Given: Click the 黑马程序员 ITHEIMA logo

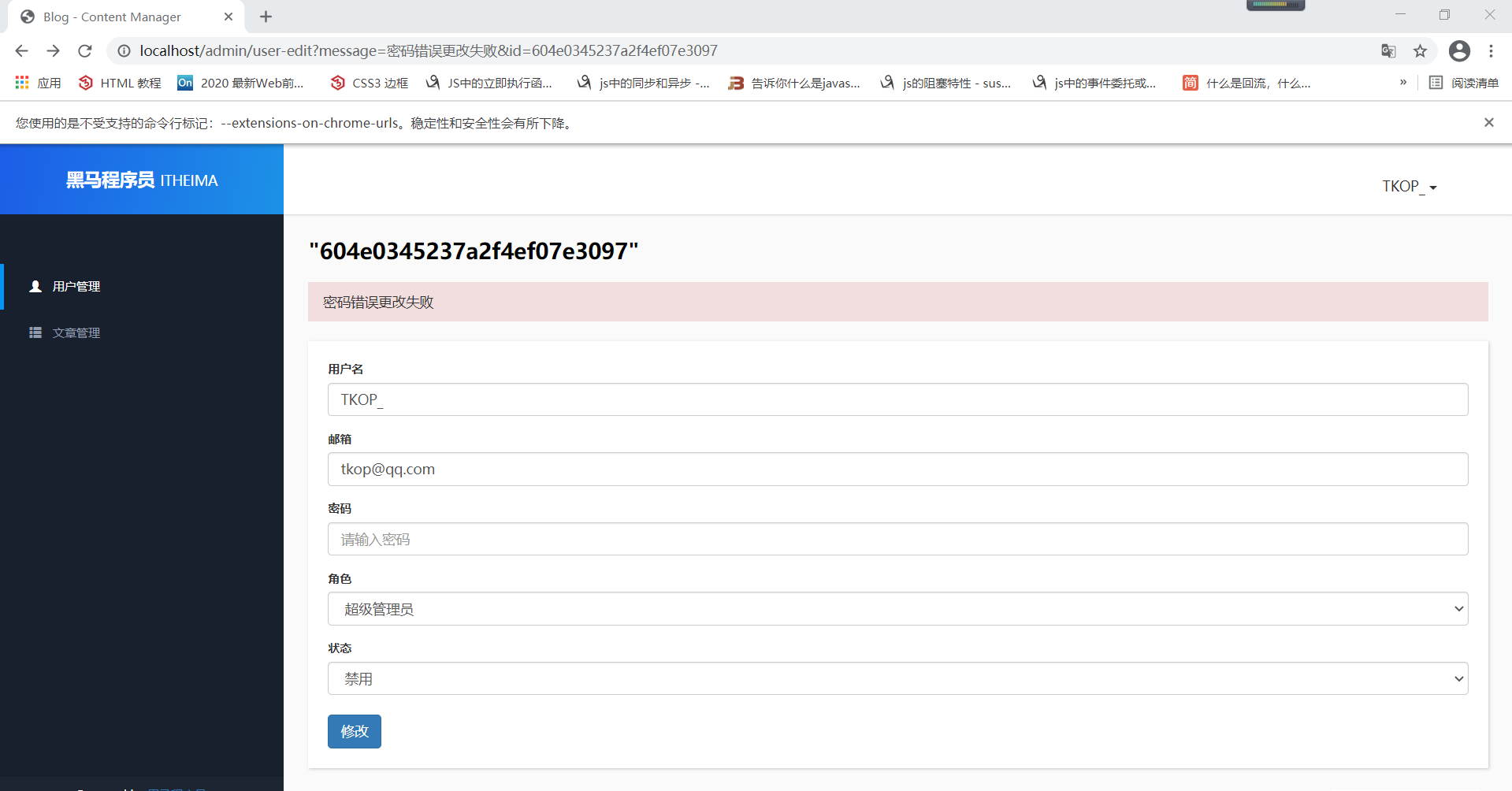Looking at the screenshot, I should coord(142,180).
